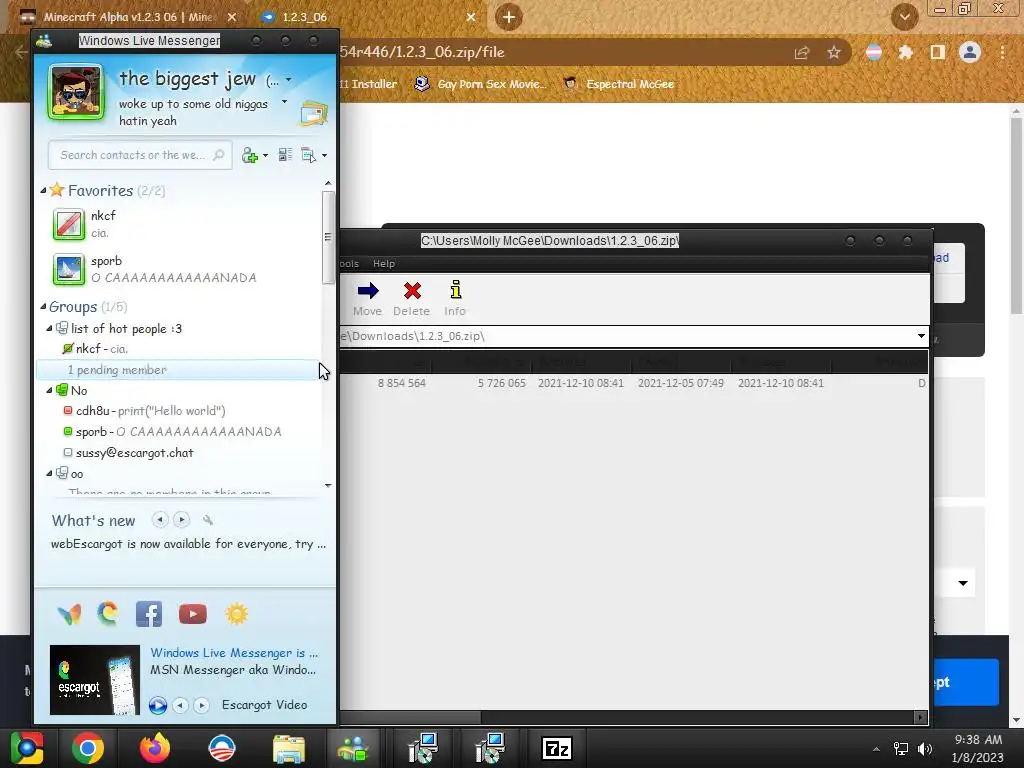This screenshot has width=1024, height=768.
Task: Select nkcf - cia. in the group list
Action: pyautogui.click(x=102, y=349)
